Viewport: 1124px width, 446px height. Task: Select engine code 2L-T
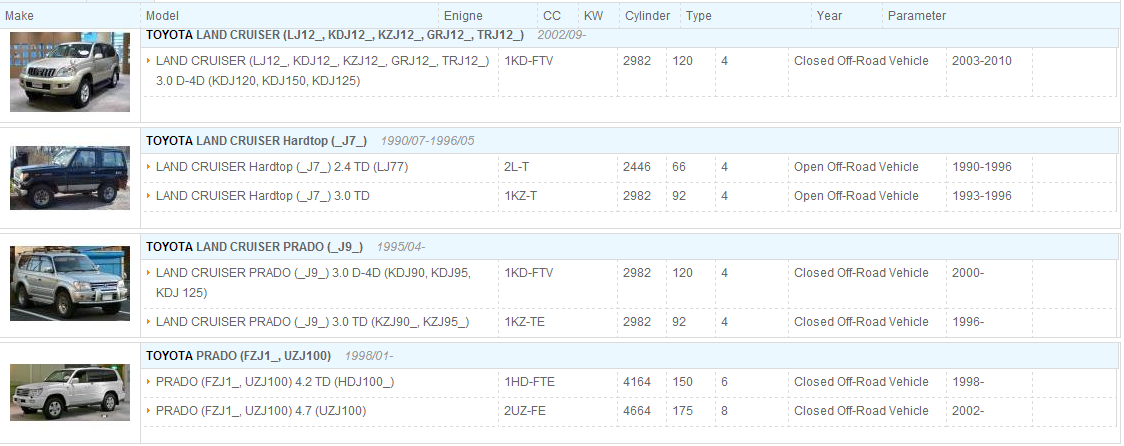[x=517, y=167]
